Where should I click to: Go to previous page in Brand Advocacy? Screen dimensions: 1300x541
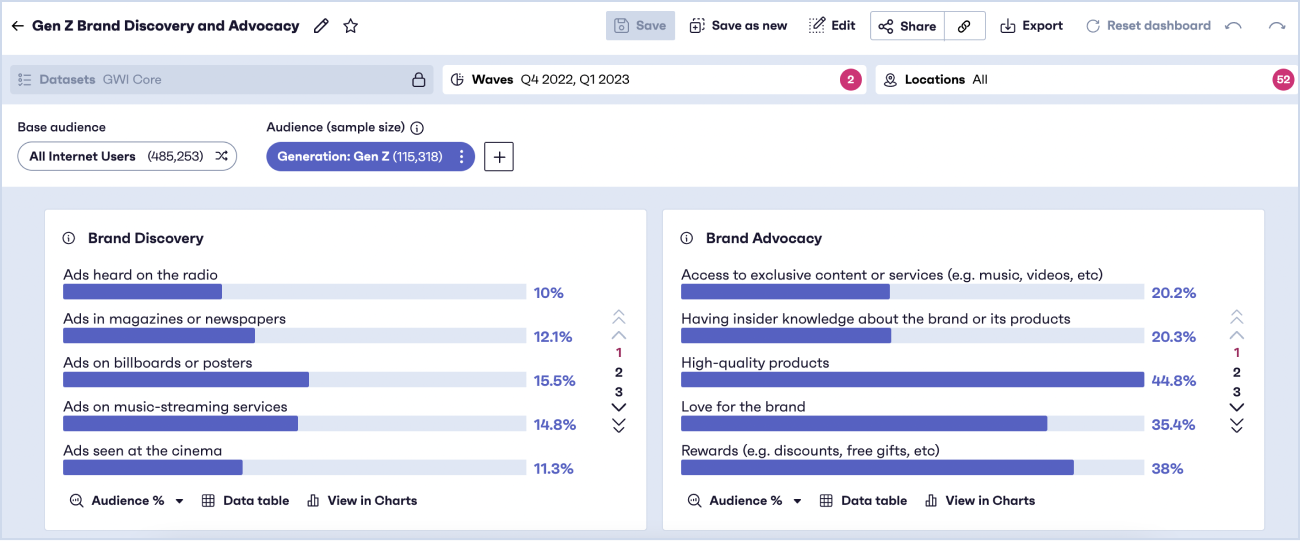pyautogui.click(x=1237, y=335)
